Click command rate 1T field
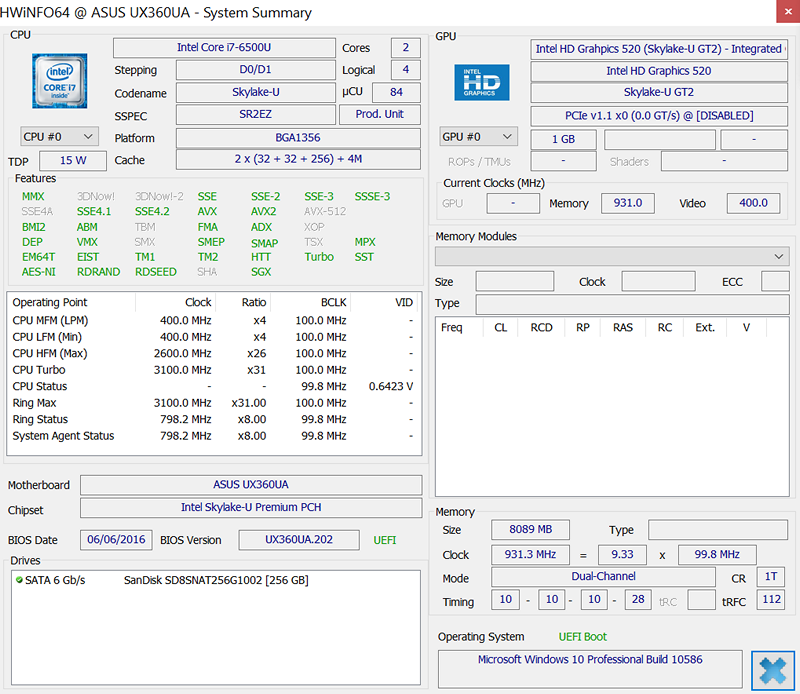Screen dimensions: 800x694 770,577
